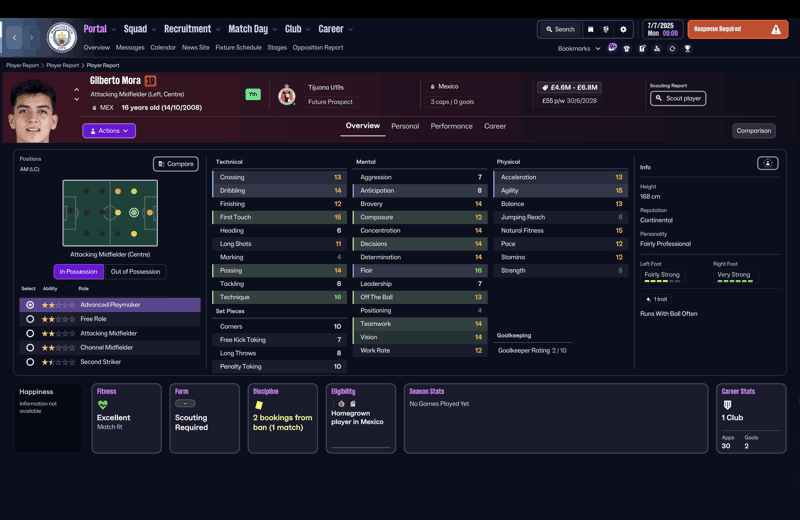Open the Manchester City club badge
Viewport: 800px width, 520px height.
62,37
